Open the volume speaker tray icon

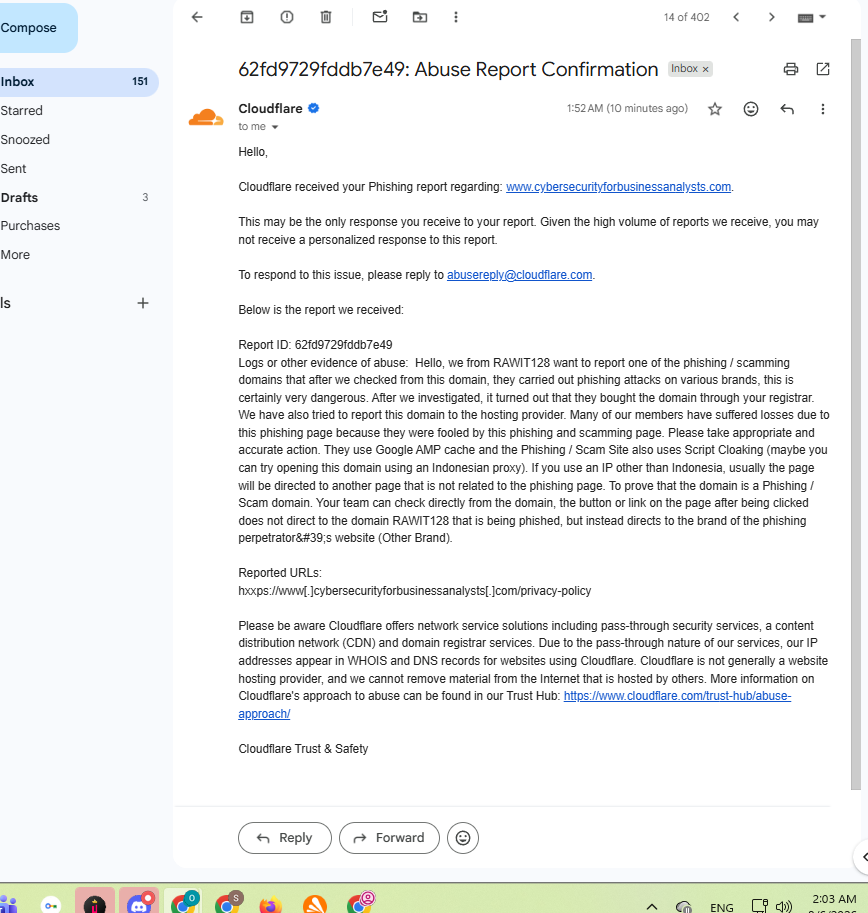coord(784,907)
